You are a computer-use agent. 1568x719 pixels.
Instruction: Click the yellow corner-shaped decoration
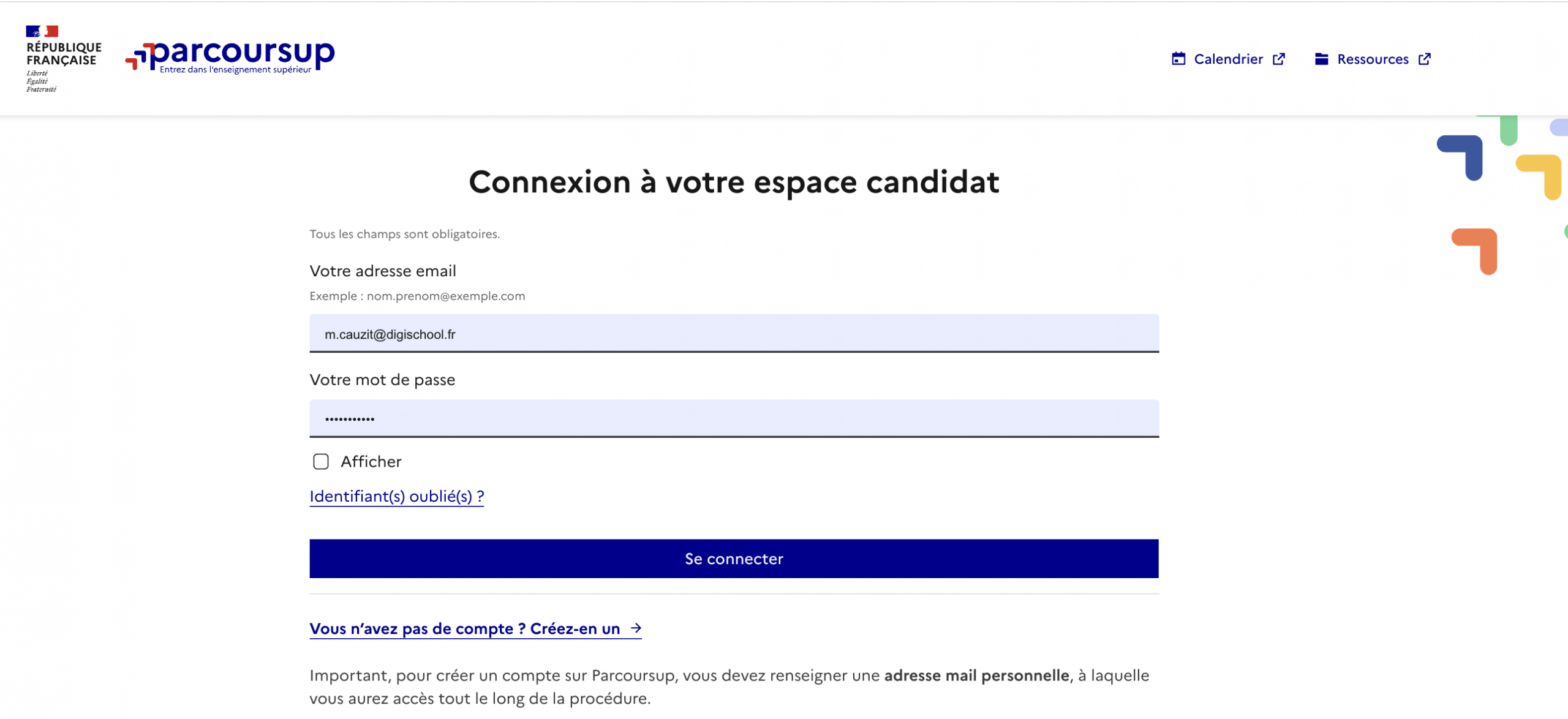1539,177
